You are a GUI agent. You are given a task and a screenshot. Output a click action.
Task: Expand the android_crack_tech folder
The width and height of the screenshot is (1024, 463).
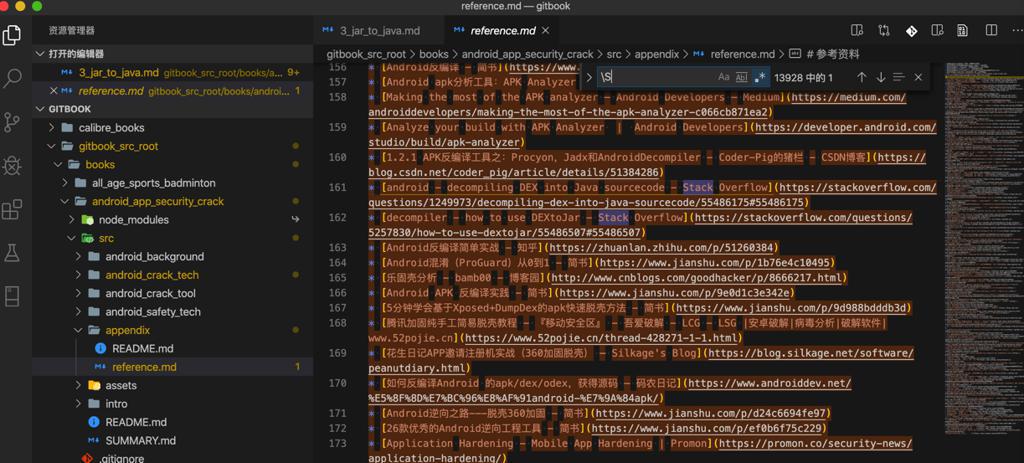tap(78, 275)
